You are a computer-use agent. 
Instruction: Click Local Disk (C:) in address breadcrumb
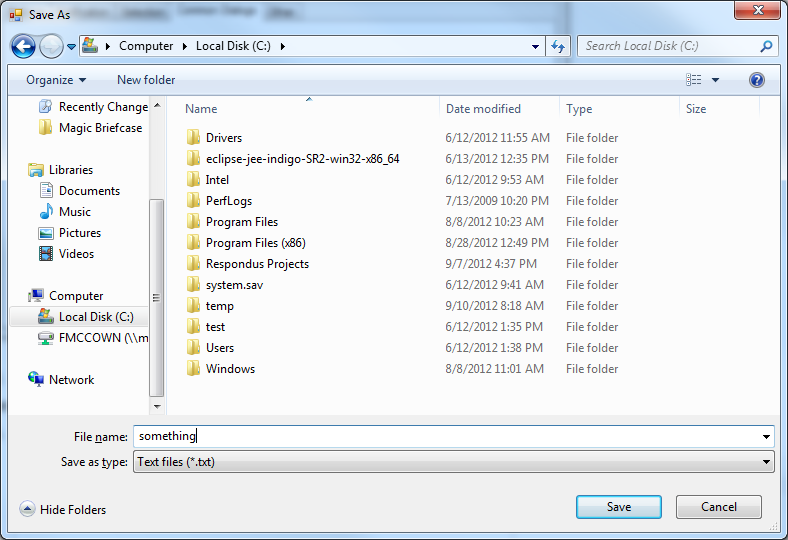pyautogui.click(x=233, y=46)
